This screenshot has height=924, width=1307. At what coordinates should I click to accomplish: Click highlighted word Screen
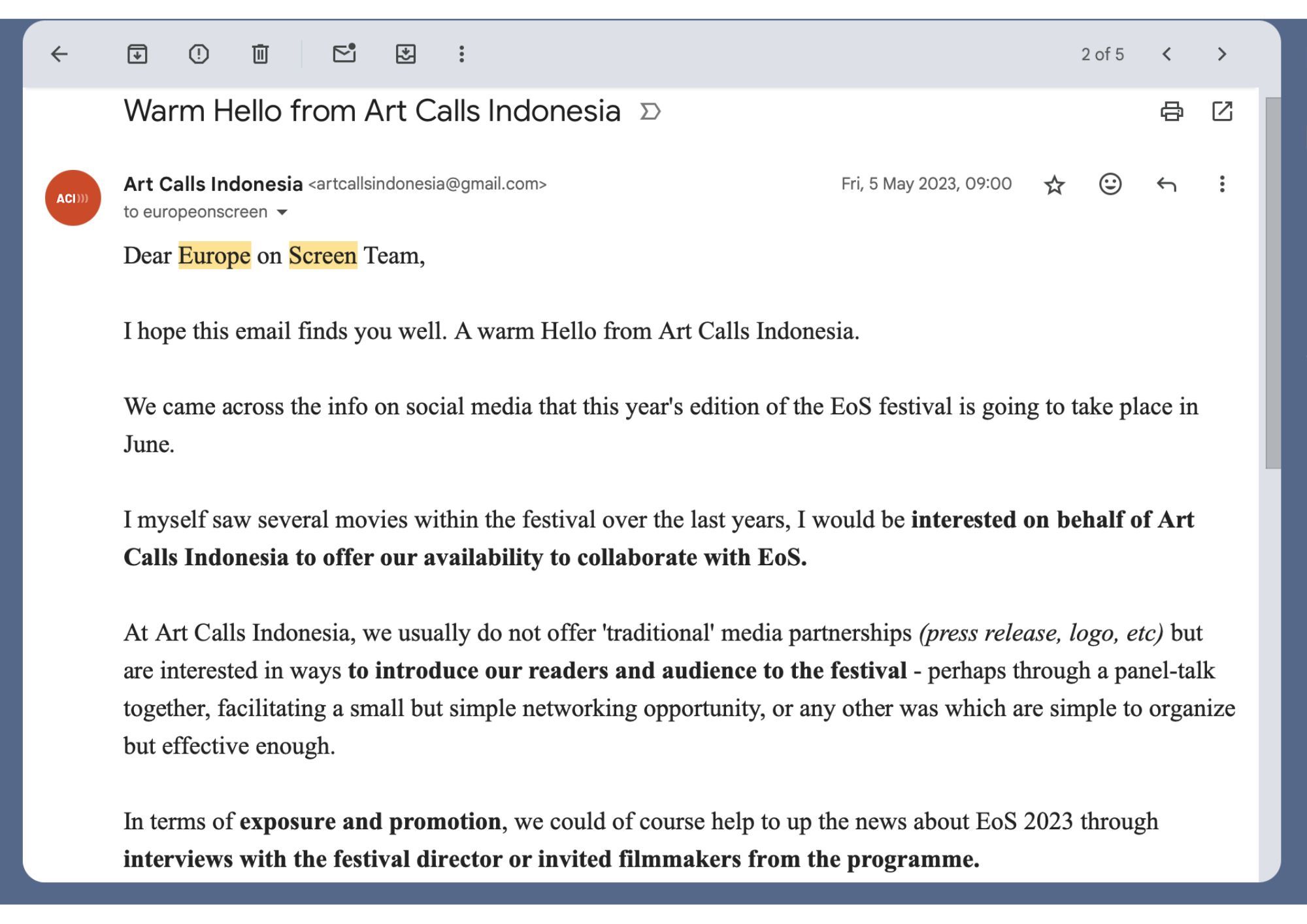tap(323, 256)
